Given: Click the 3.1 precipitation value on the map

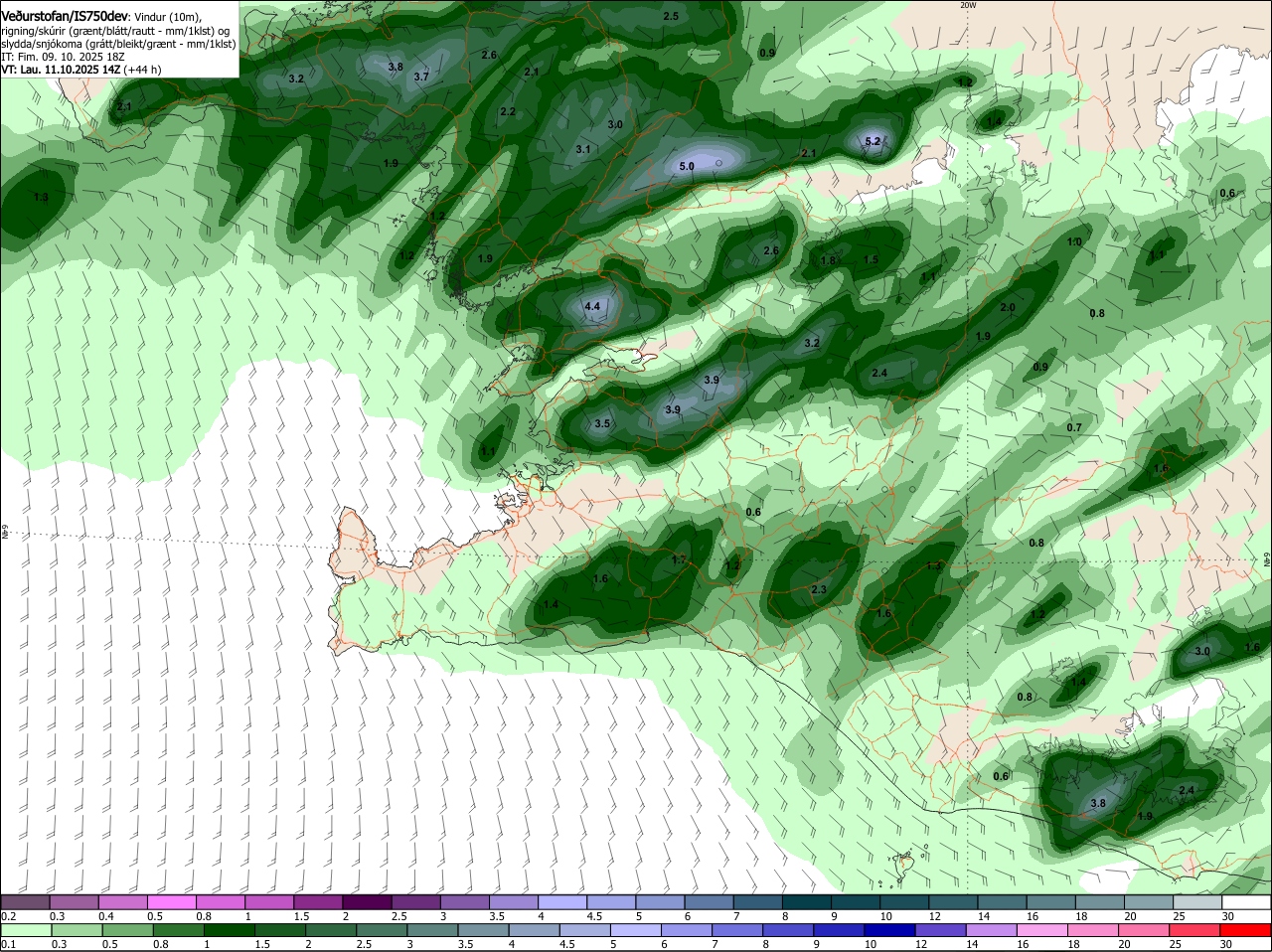Looking at the screenshot, I should click(x=583, y=149).
